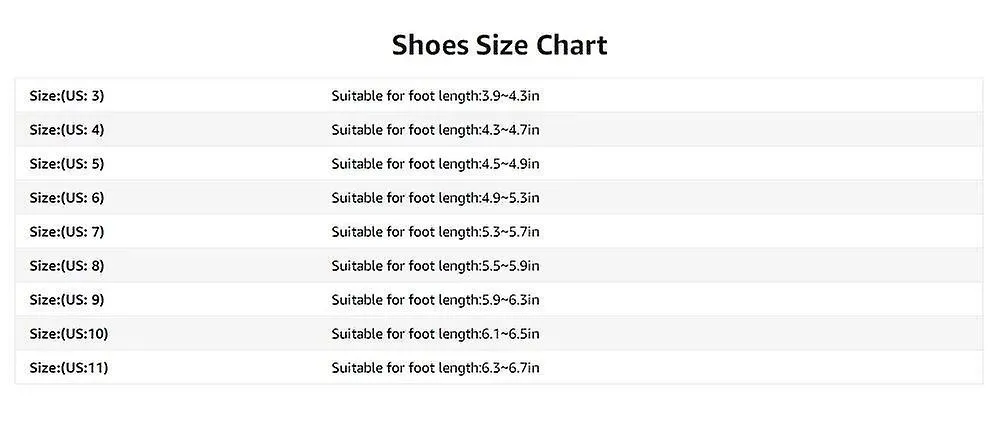Select the Size:(US: 8) row label

coord(67,266)
